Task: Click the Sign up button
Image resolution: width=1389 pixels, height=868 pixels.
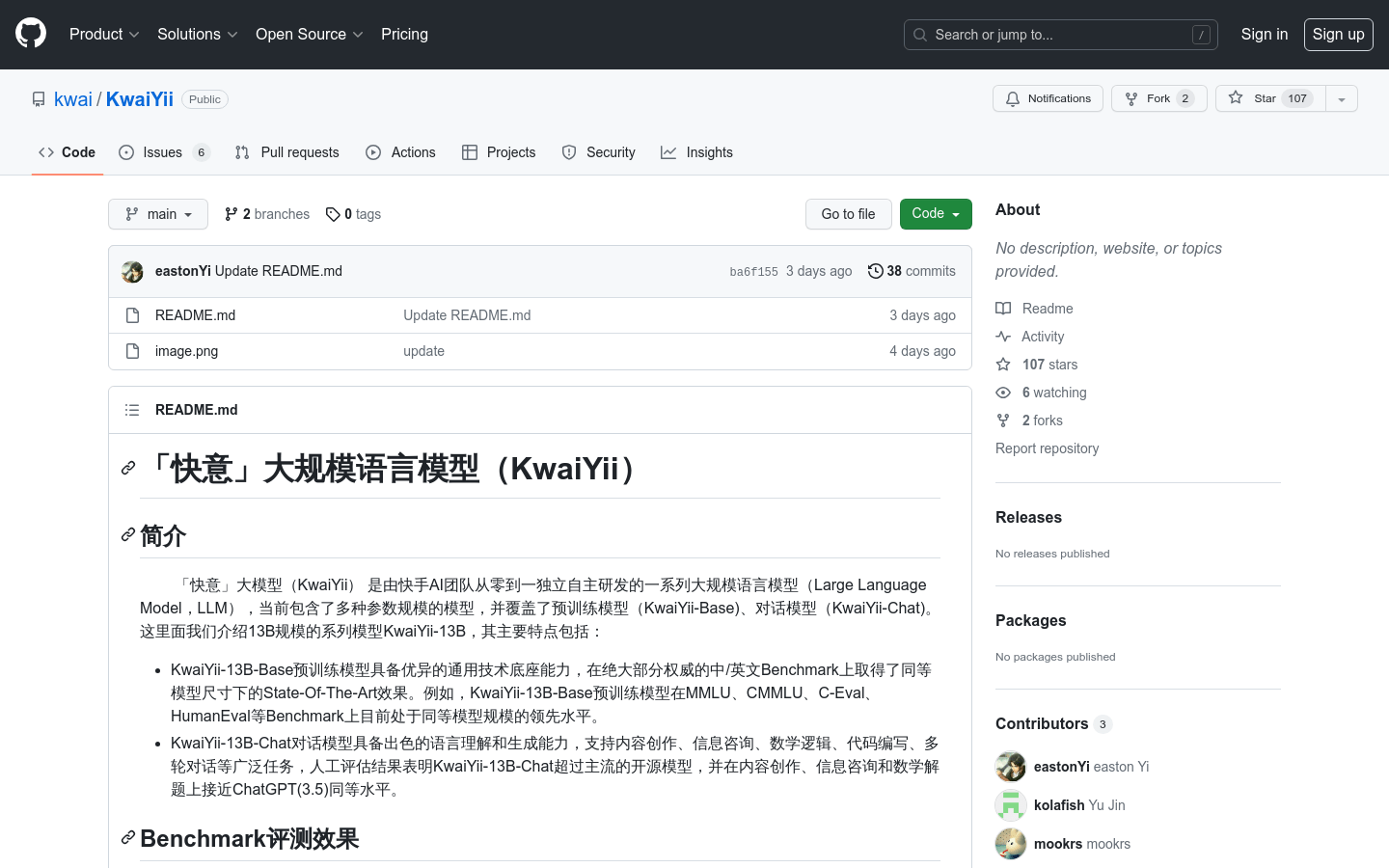Action: click(1339, 34)
